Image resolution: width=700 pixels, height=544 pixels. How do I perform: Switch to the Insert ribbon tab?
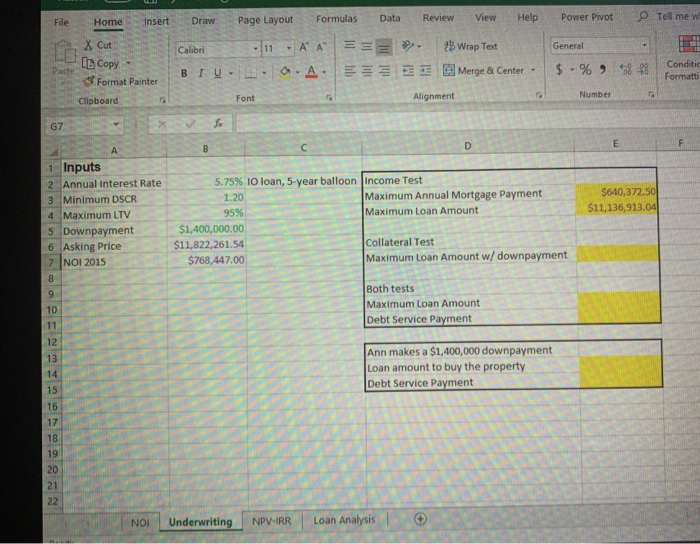tap(156, 21)
